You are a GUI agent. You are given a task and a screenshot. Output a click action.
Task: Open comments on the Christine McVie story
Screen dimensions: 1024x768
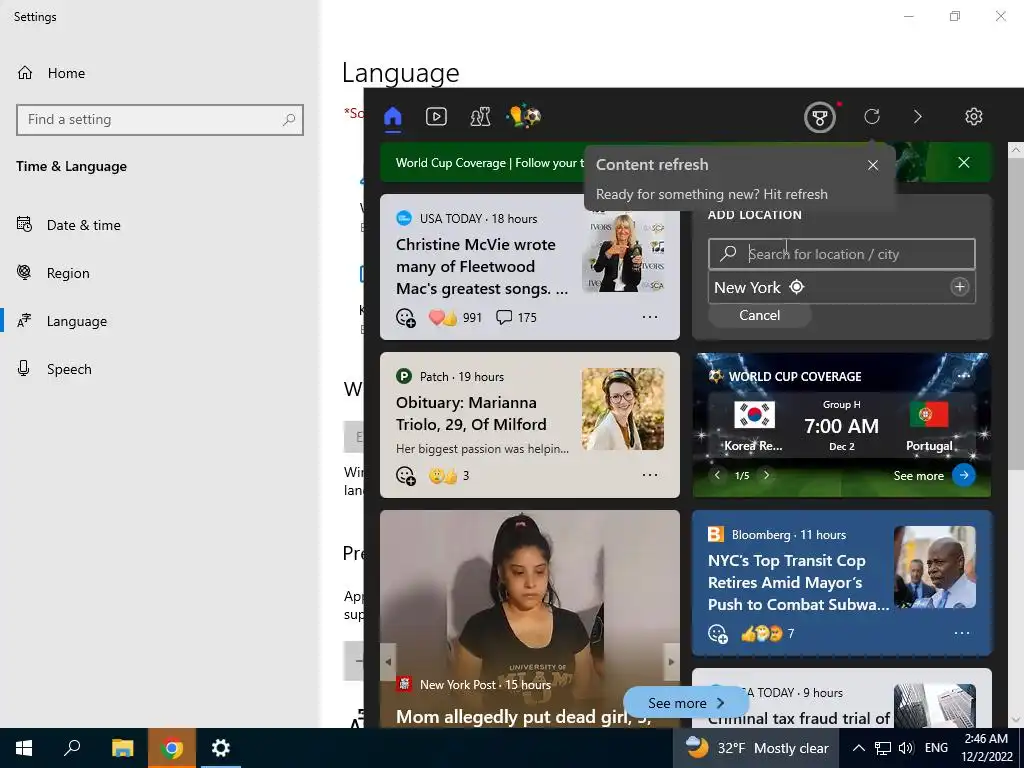tap(516, 317)
